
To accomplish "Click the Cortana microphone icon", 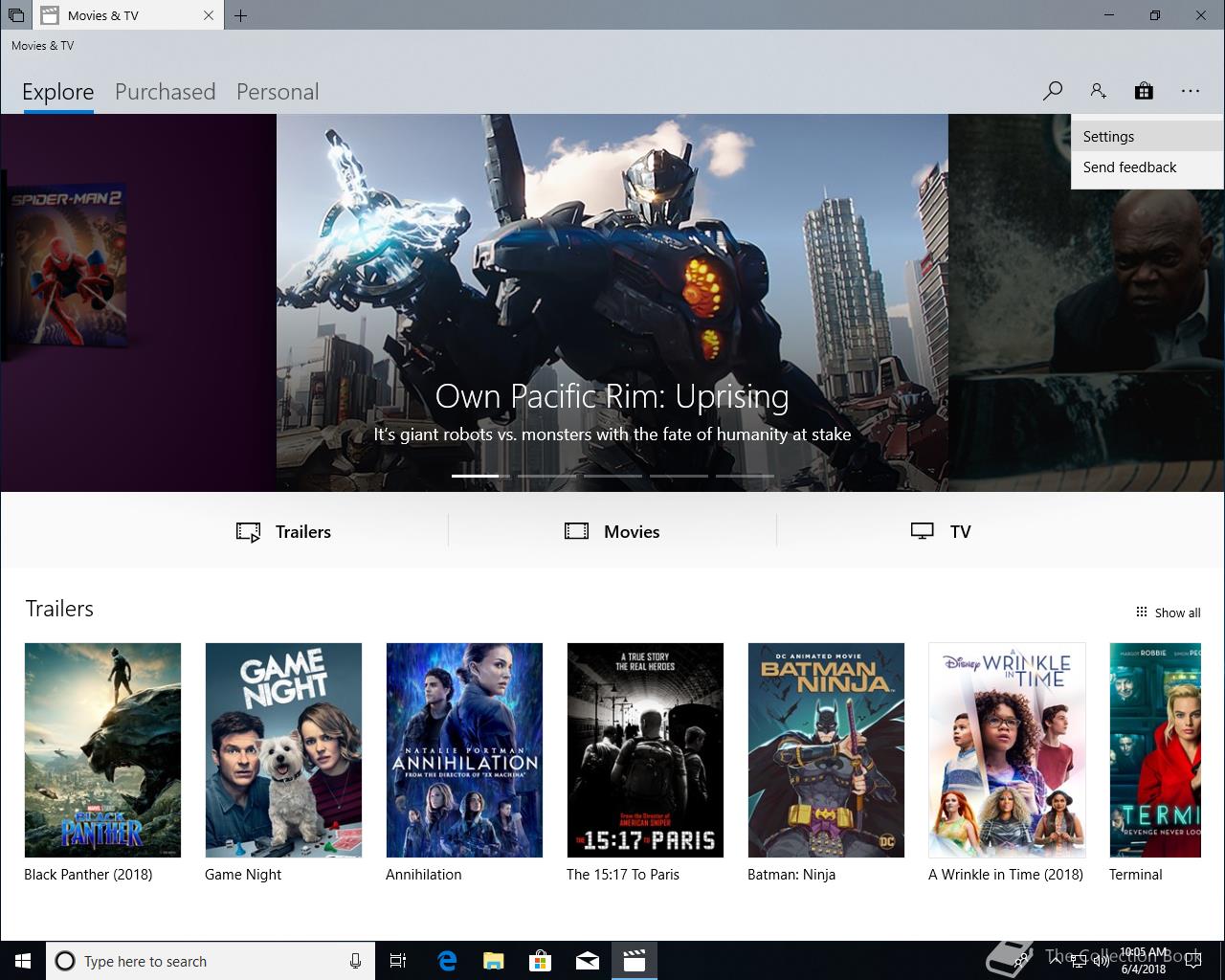I will click(x=355, y=961).
